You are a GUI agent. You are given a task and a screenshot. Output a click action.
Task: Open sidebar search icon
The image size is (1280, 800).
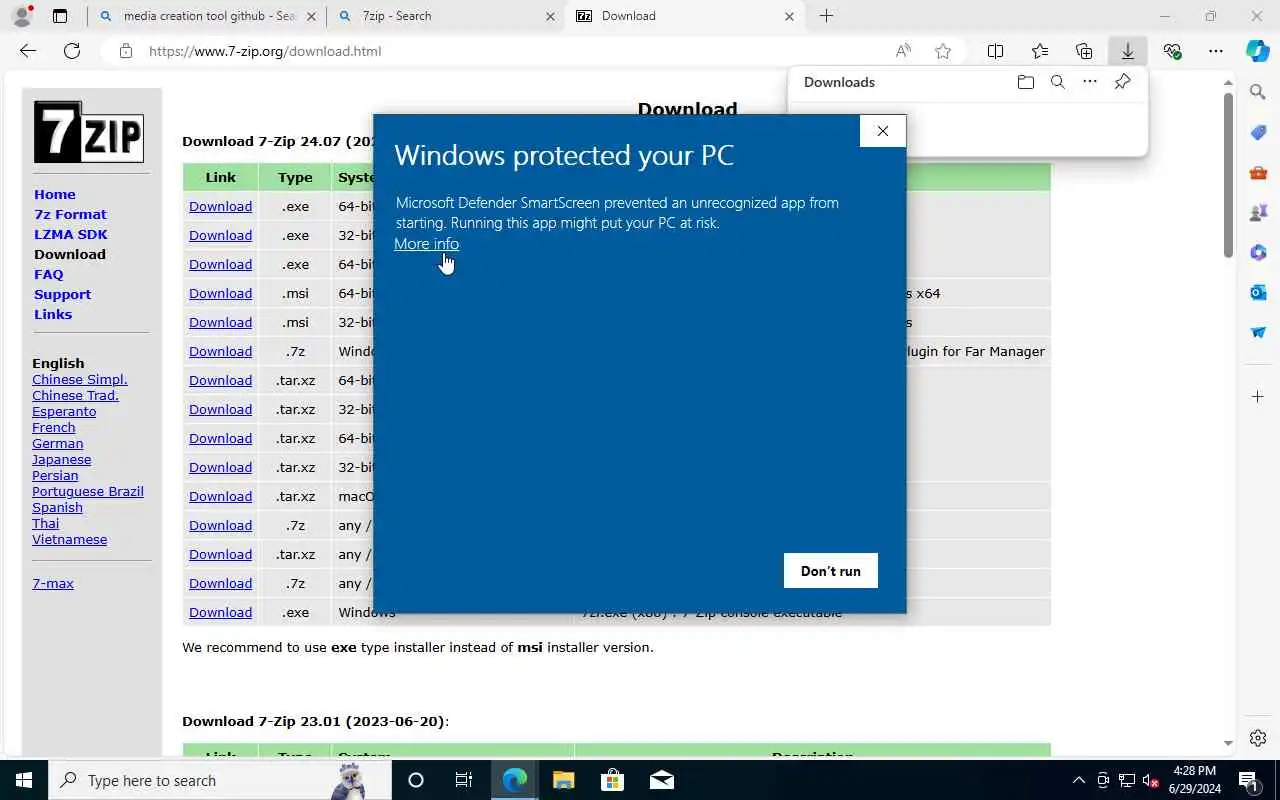(1258, 92)
